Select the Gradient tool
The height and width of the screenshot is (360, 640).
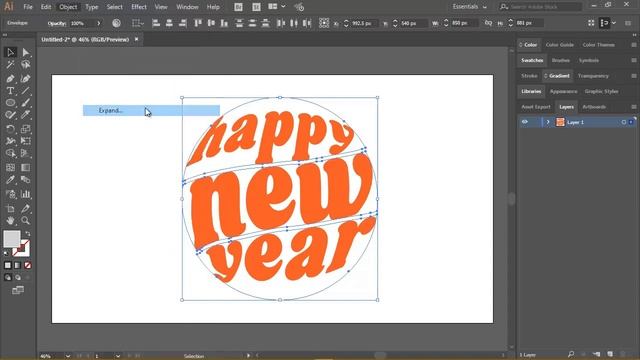(x=26, y=167)
